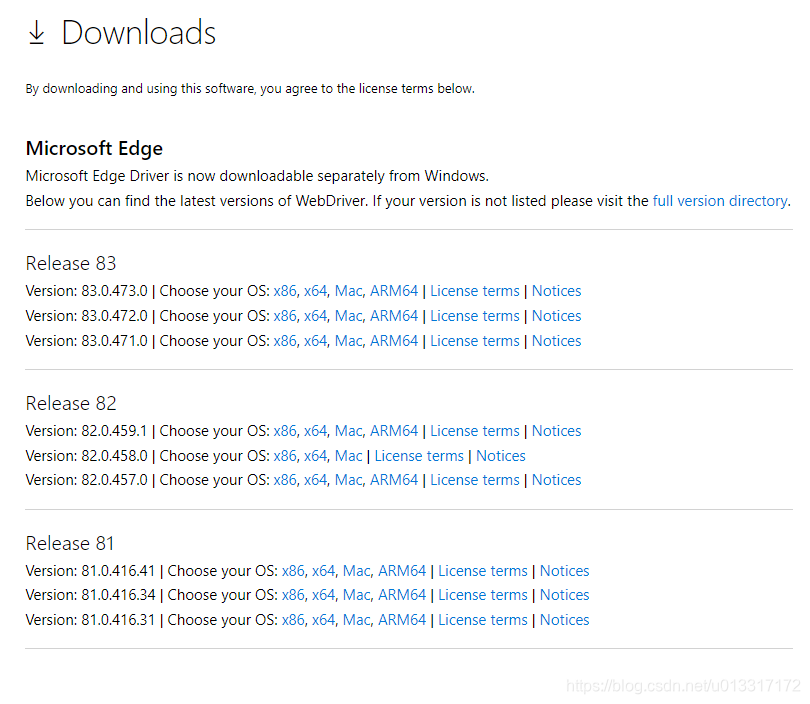
Task: Download x86 driver for version 83.0.472.0
Action: coord(285,316)
